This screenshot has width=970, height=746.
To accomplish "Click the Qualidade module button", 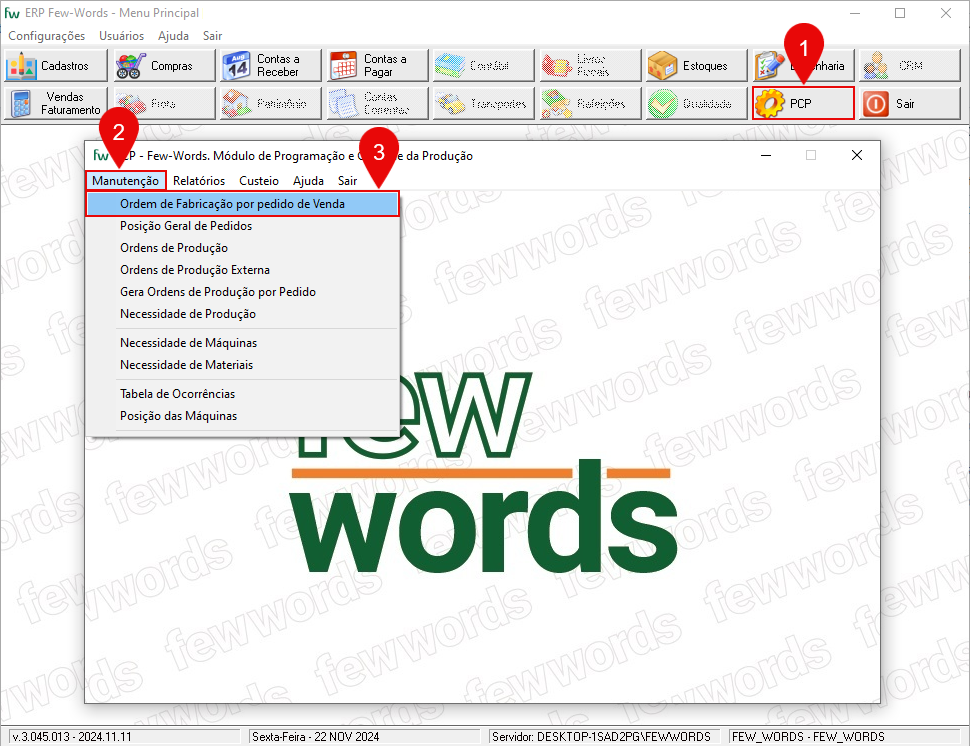I will pos(697,103).
